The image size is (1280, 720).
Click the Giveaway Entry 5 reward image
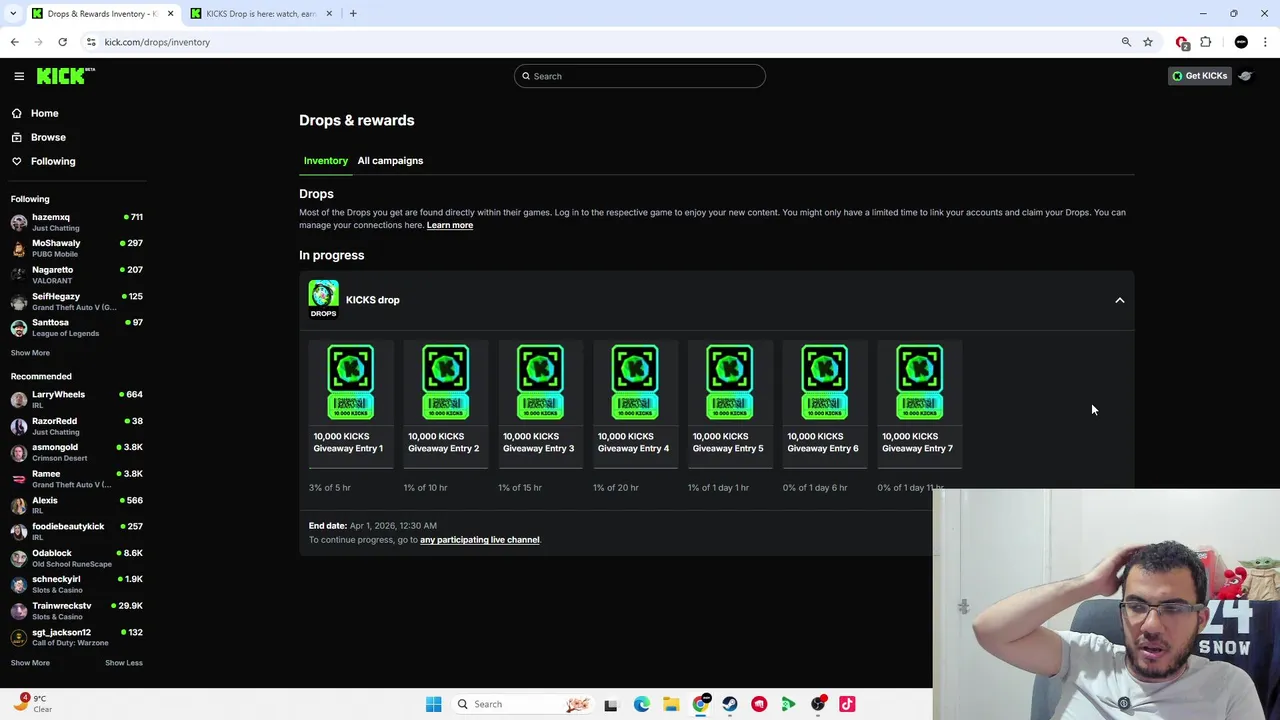pos(730,382)
